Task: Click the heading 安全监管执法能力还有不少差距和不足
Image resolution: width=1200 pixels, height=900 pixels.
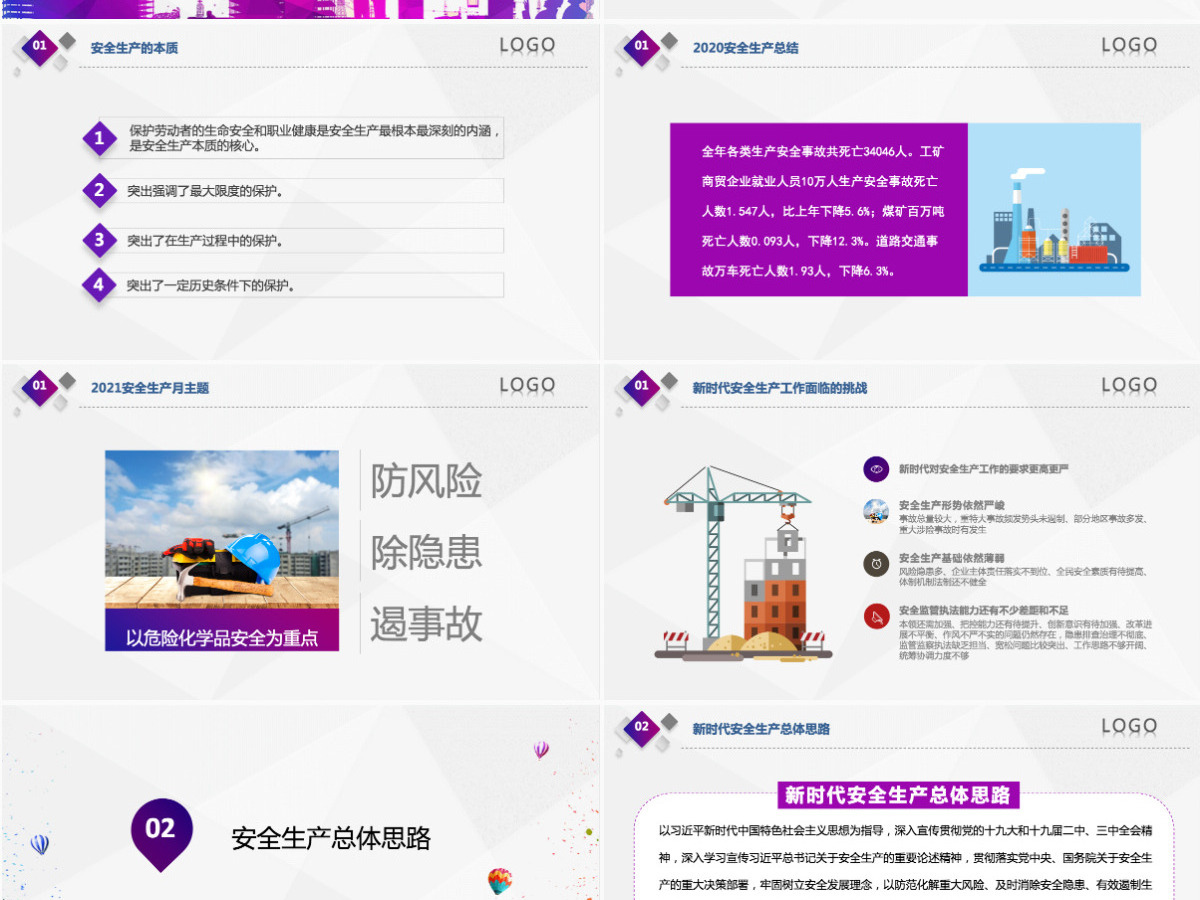Action: coord(984,610)
